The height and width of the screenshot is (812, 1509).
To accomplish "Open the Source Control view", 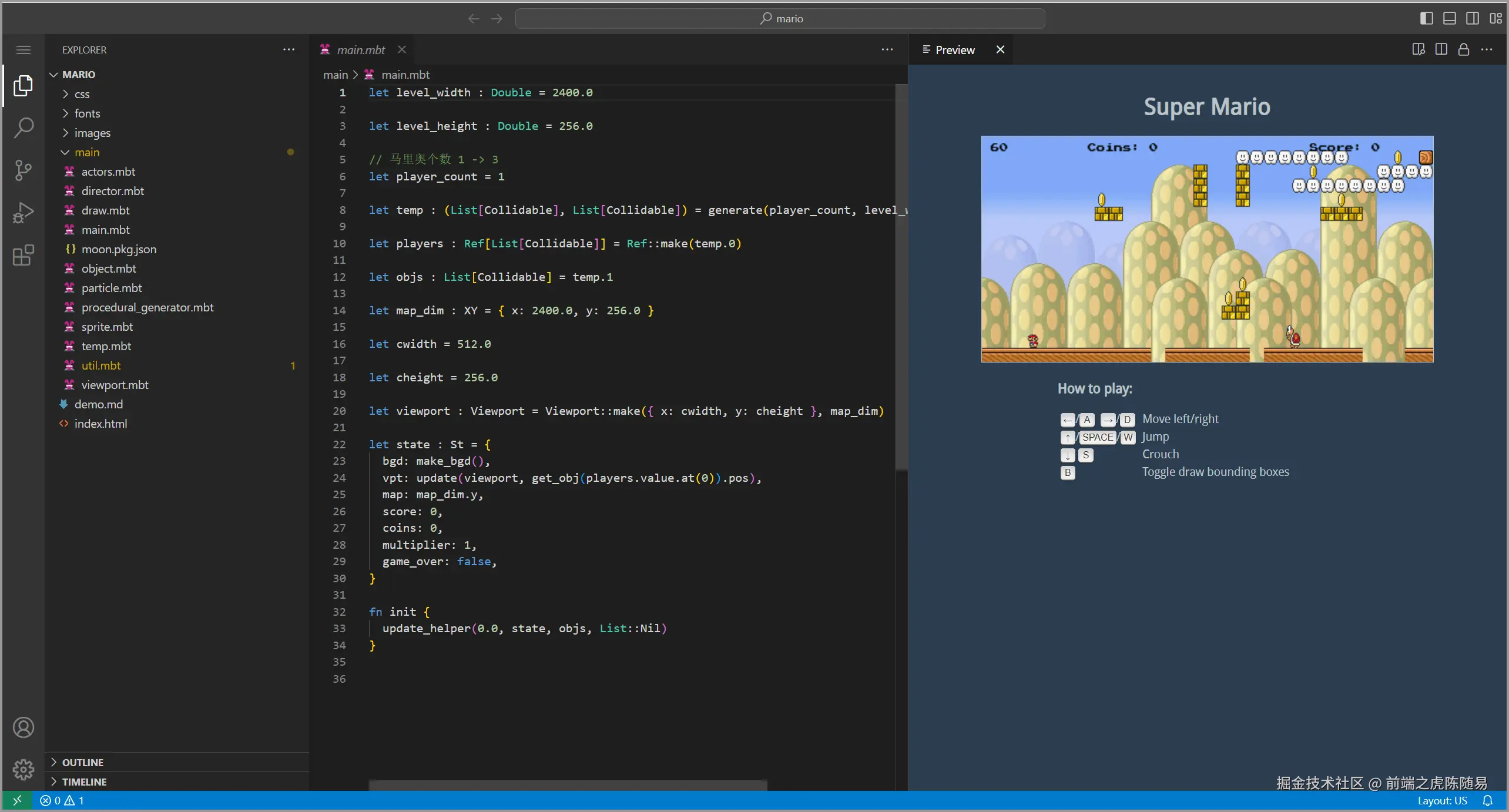I will point(24,170).
